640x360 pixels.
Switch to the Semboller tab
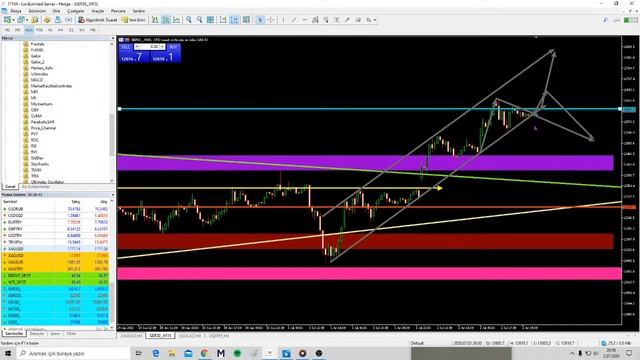pyautogui.click(x=14, y=334)
